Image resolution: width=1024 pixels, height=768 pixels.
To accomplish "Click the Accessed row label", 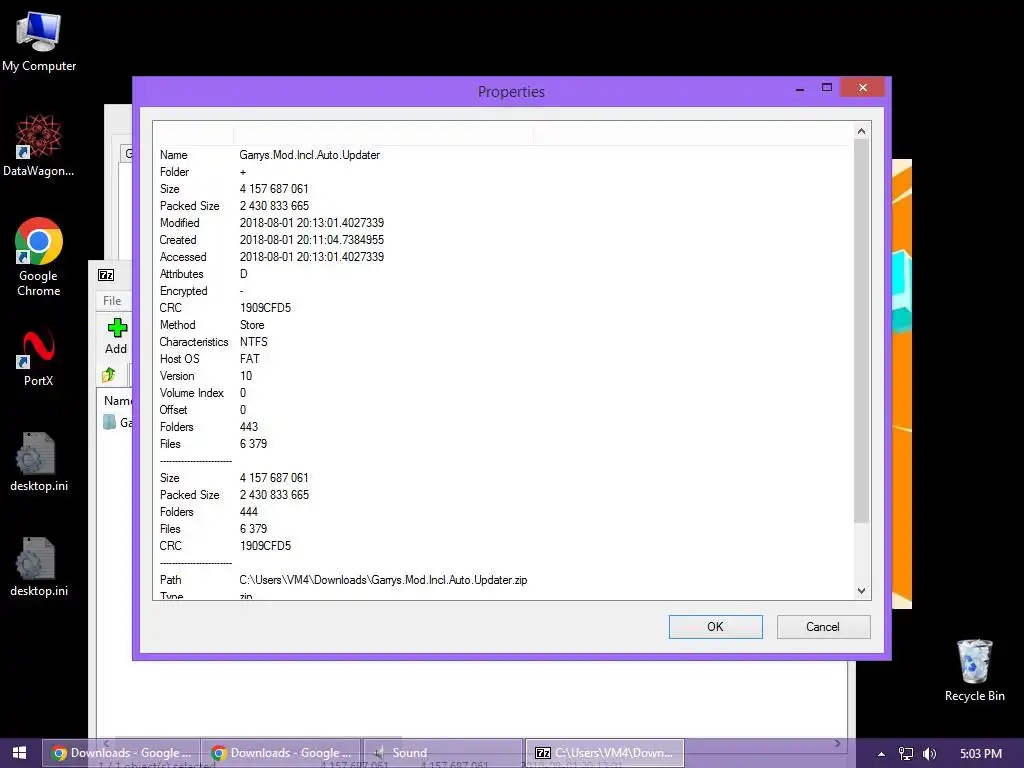I will point(183,257).
